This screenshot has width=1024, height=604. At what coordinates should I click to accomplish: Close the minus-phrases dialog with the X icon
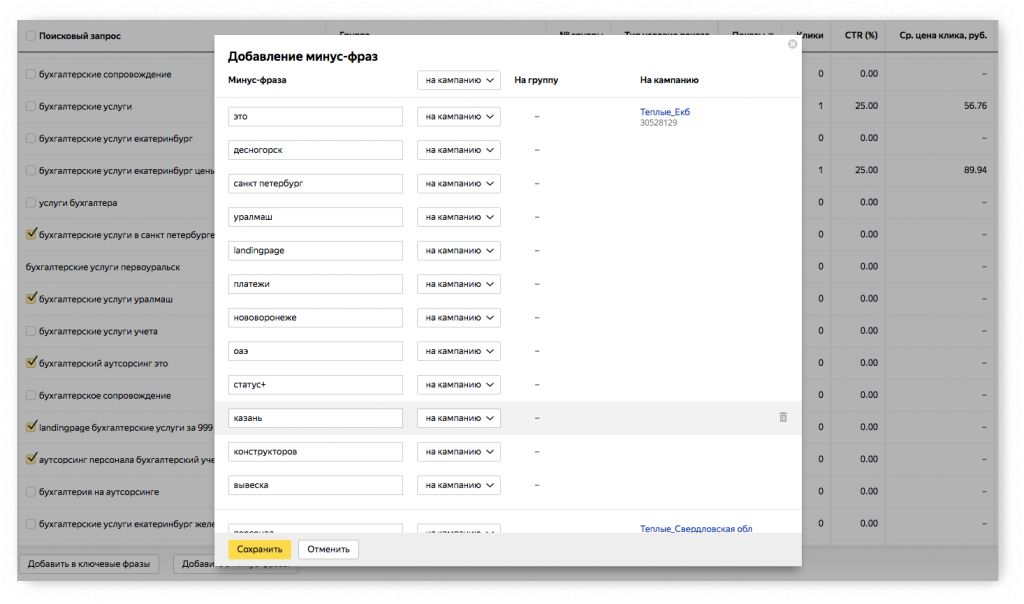tap(792, 44)
